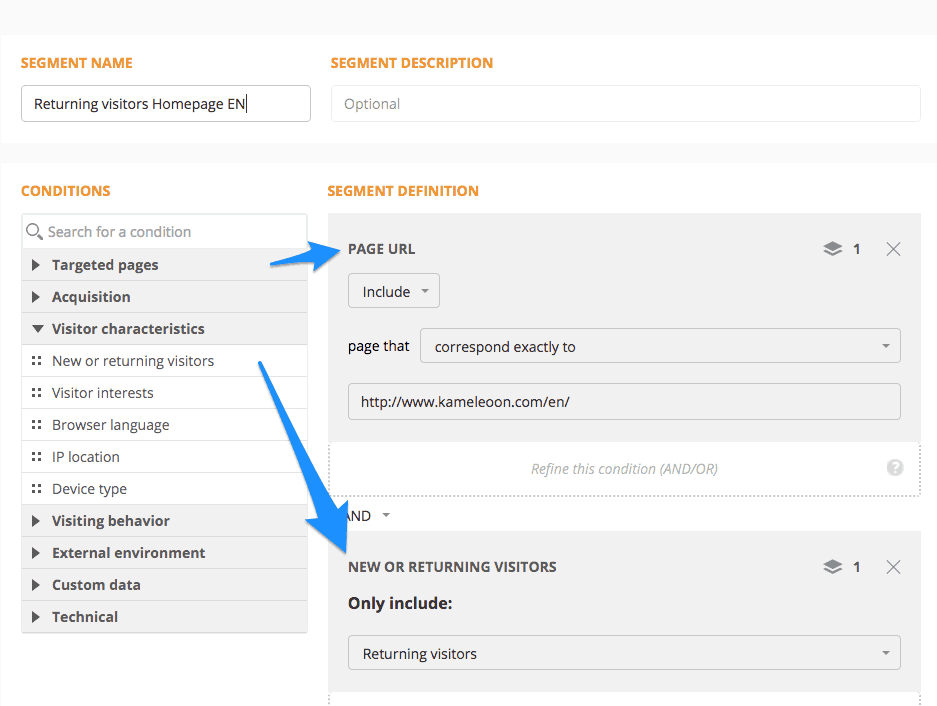The width and height of the screenshot is (937, 706).
Task: Remove the NEW OR RETURNING VISITORS condition
Action: pyautogui.click(x=893, y=566)
